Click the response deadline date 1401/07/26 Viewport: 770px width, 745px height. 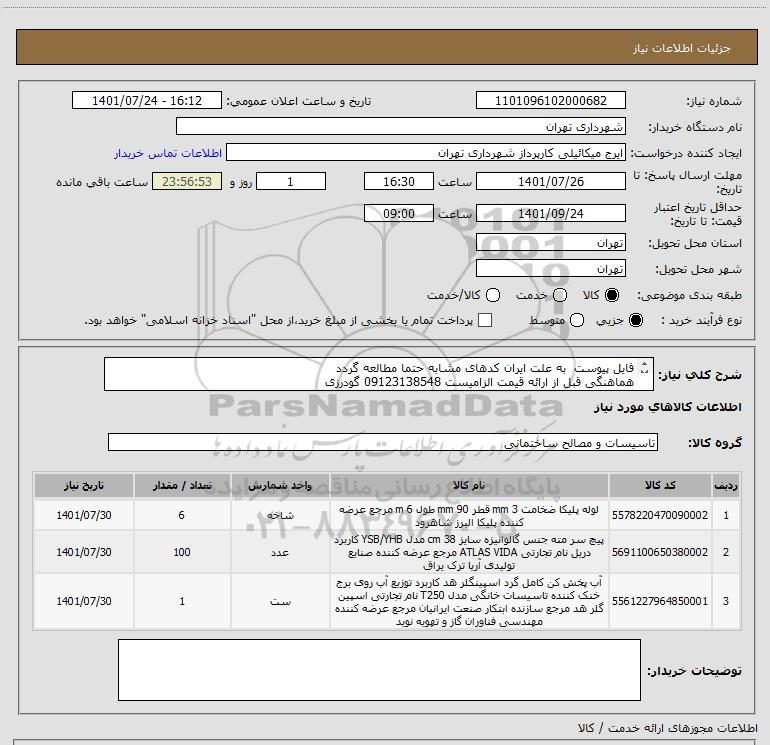(550, 181)
